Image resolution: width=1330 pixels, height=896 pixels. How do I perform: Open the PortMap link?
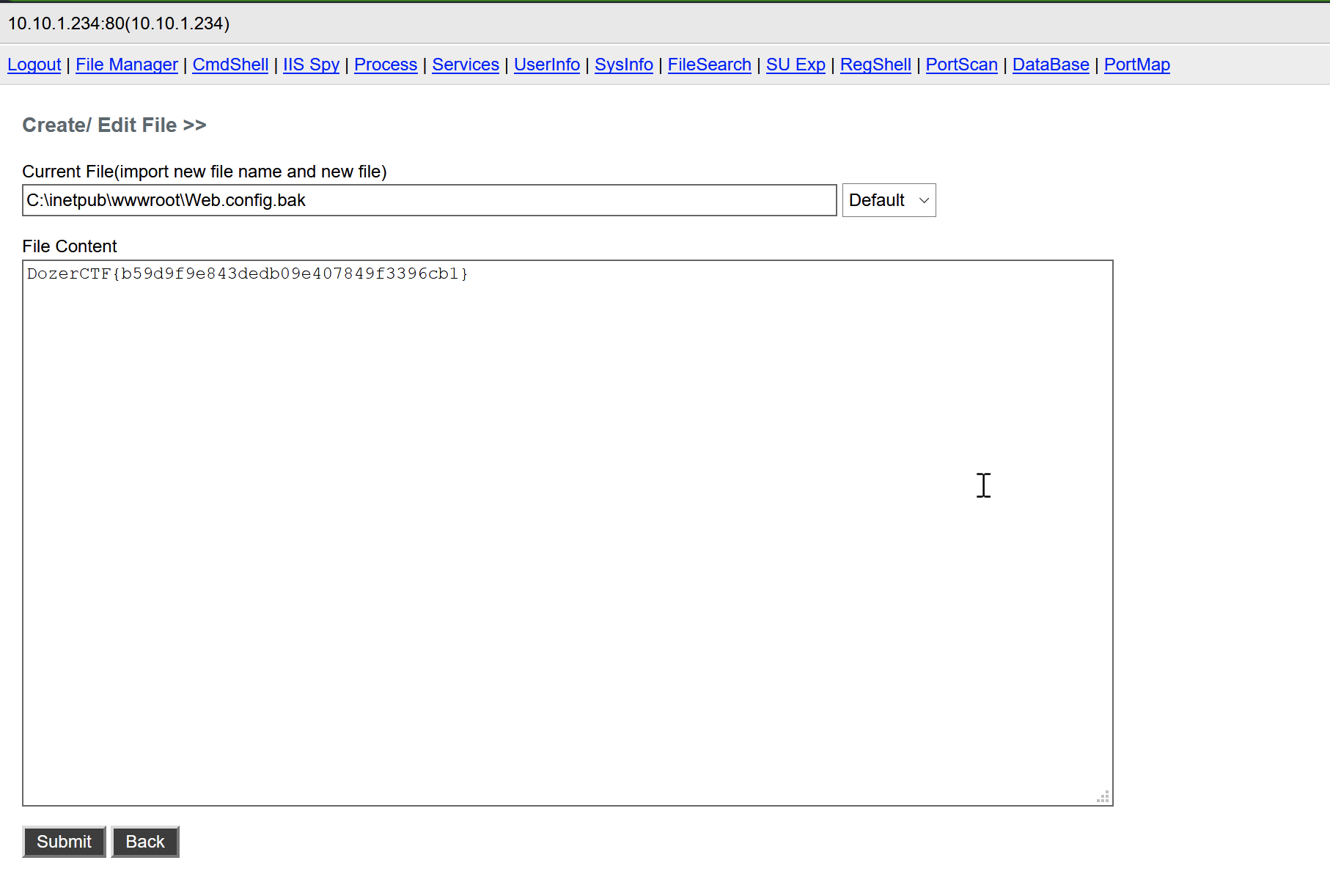click(1137, 65)
